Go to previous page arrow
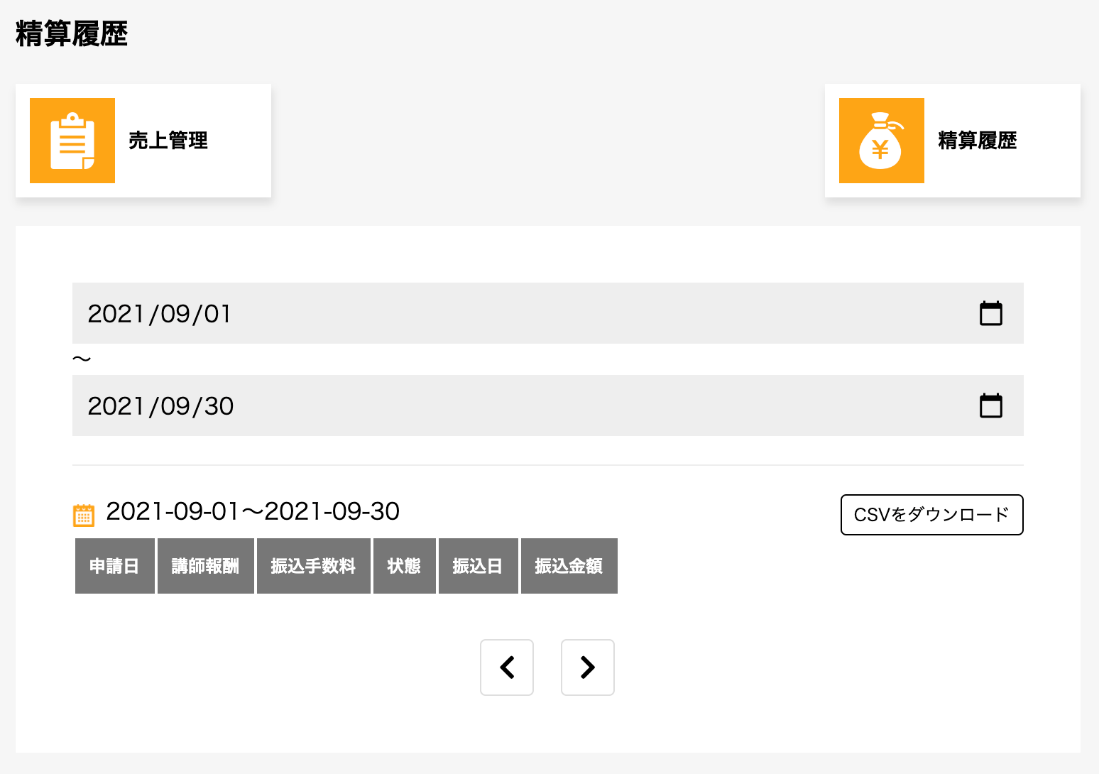Screen dimensions: 1099x774 (507, 667)
